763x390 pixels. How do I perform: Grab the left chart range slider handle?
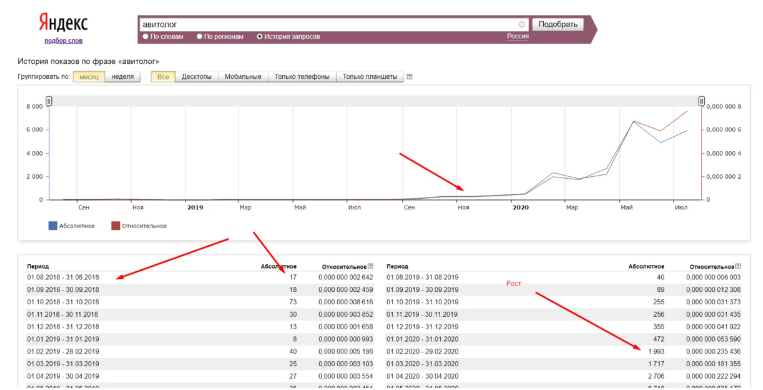pyautogui.click(x=49, y=101)
